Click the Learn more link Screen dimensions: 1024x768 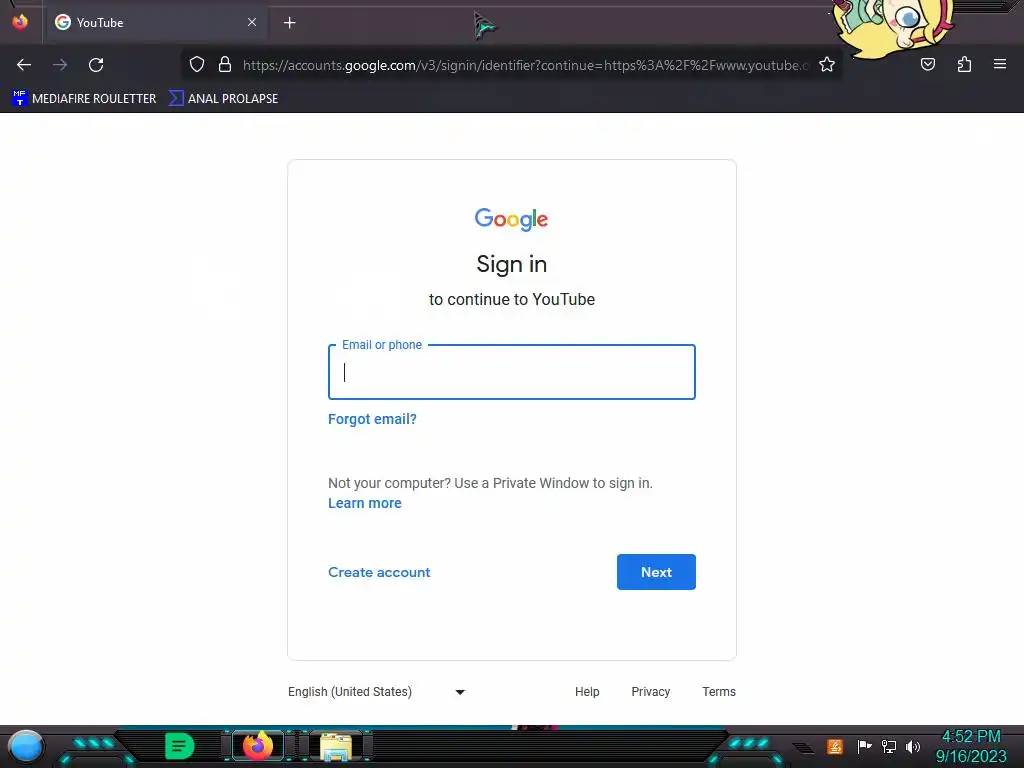(364, 504)
